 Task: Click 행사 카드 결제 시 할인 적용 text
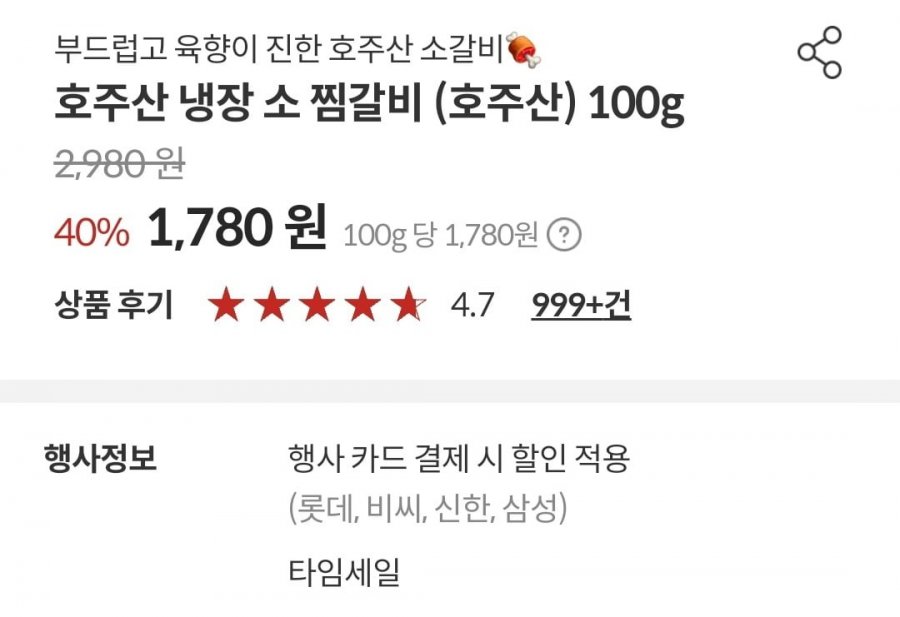[459, 458]
